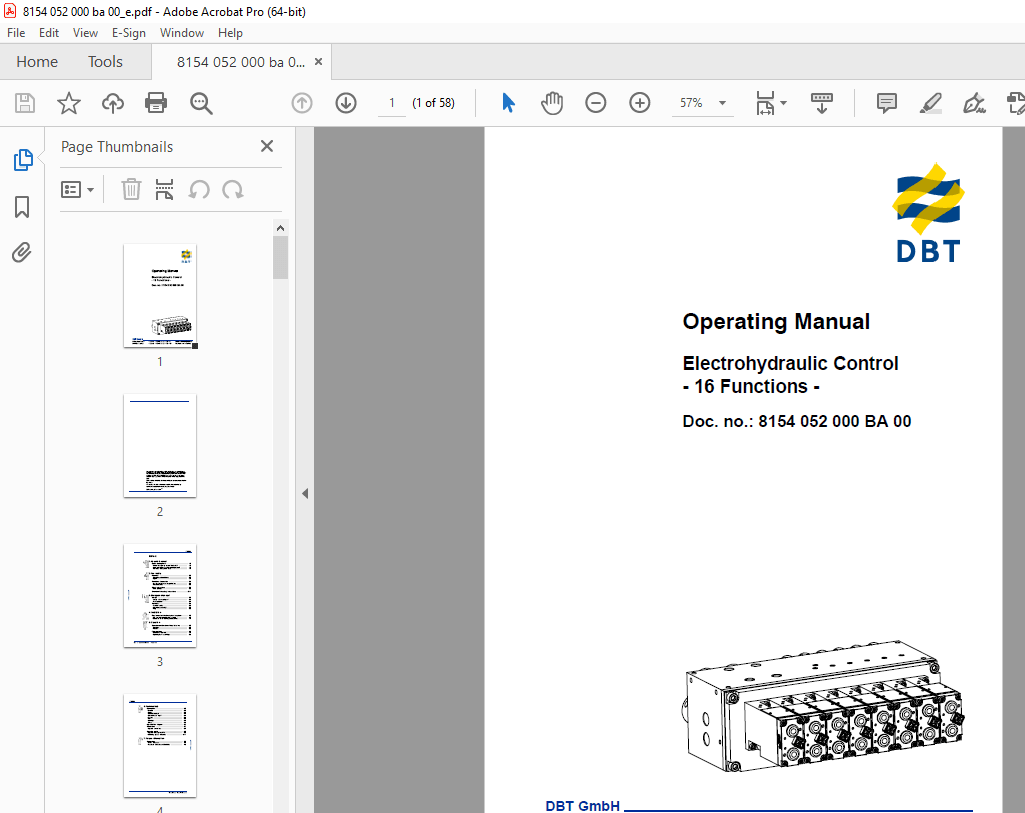Select the Highlight text pen tool
Image resolution: width=1025 pixels, height=813 pixels.
point(930,103)
